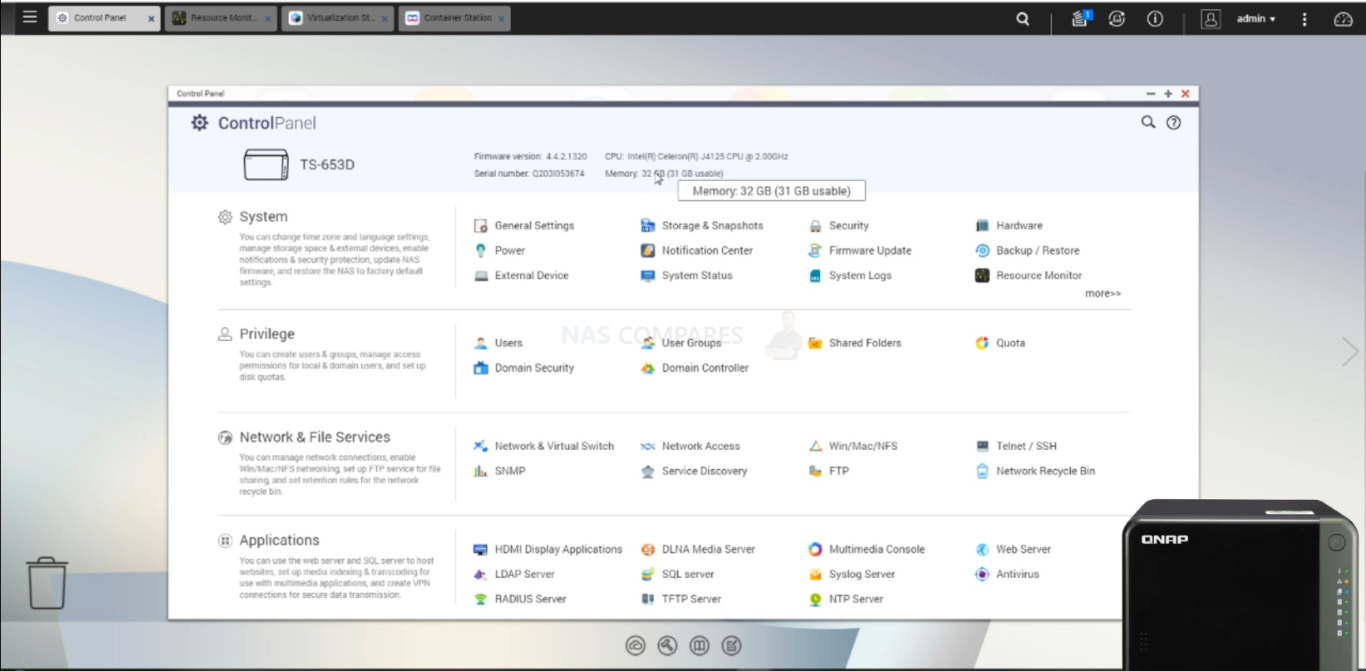Open FTP settings
This screenshot has width=1366, height=671.
tap(829, 471)
